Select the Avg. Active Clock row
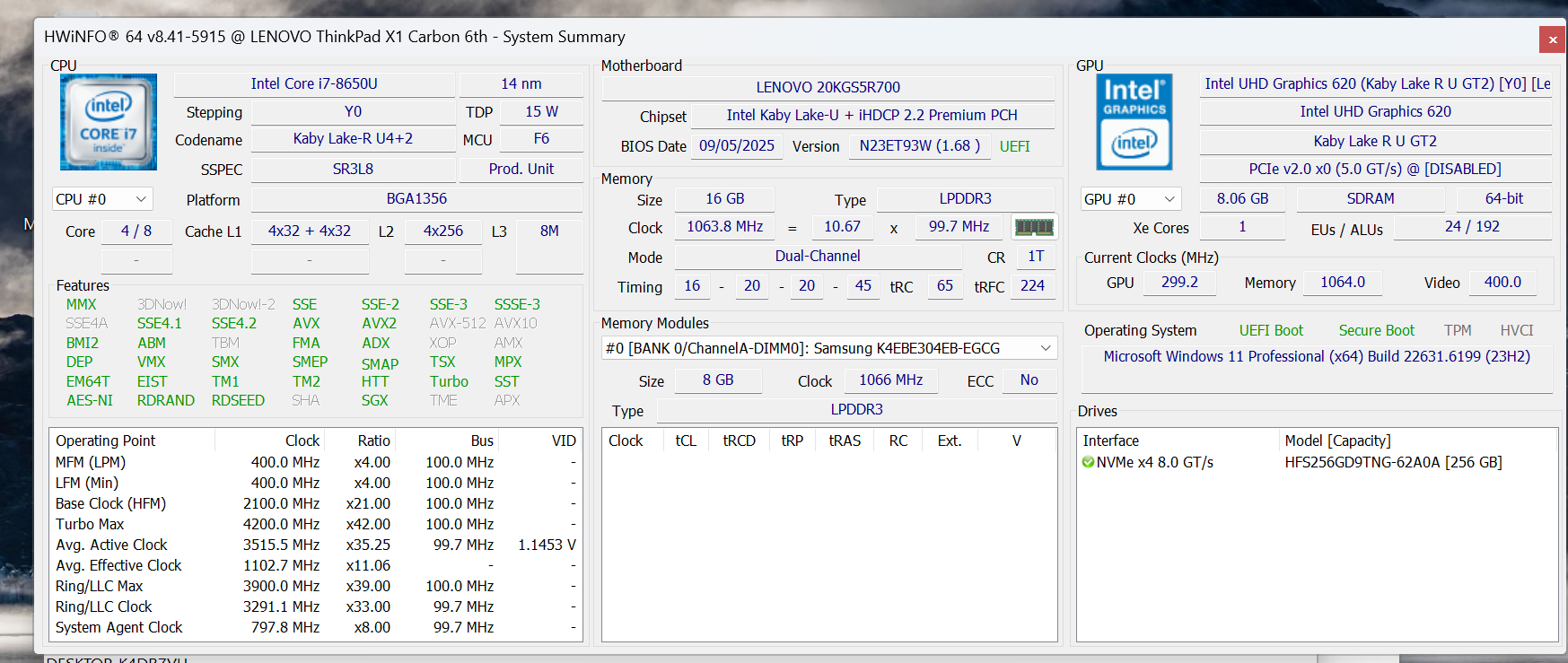 (316, 545)
